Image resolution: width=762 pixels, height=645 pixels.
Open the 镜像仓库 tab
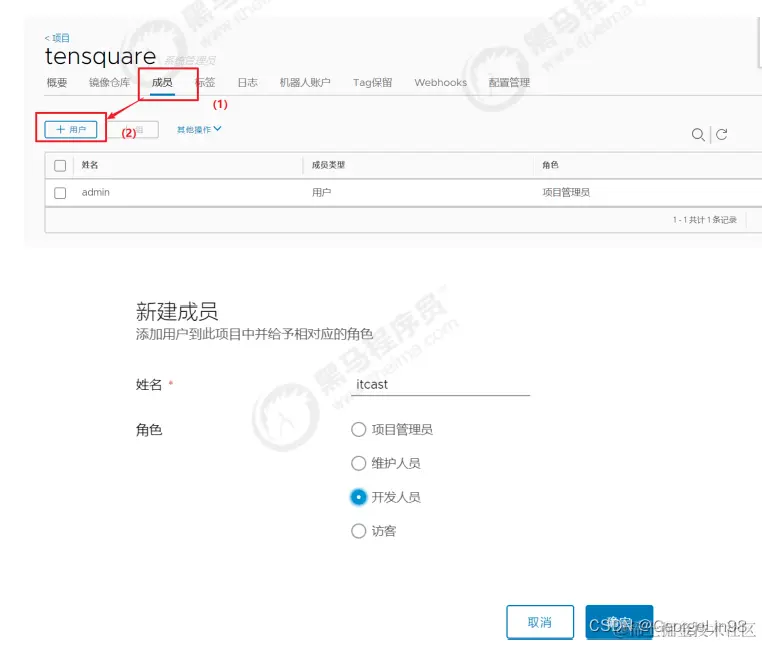(109, 83)
